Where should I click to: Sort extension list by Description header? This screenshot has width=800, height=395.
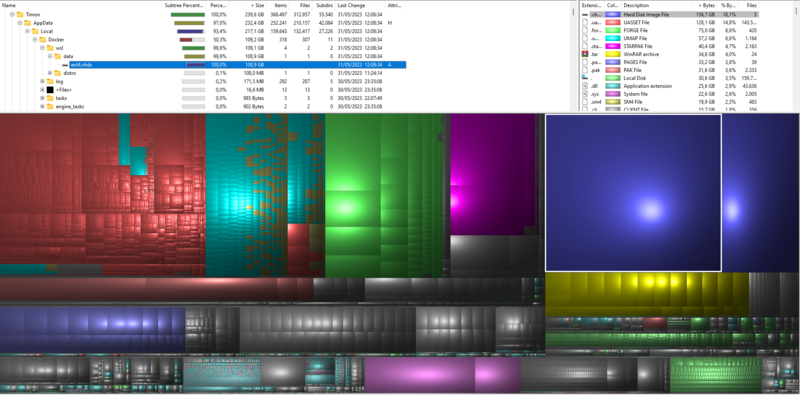click(656, 5)
